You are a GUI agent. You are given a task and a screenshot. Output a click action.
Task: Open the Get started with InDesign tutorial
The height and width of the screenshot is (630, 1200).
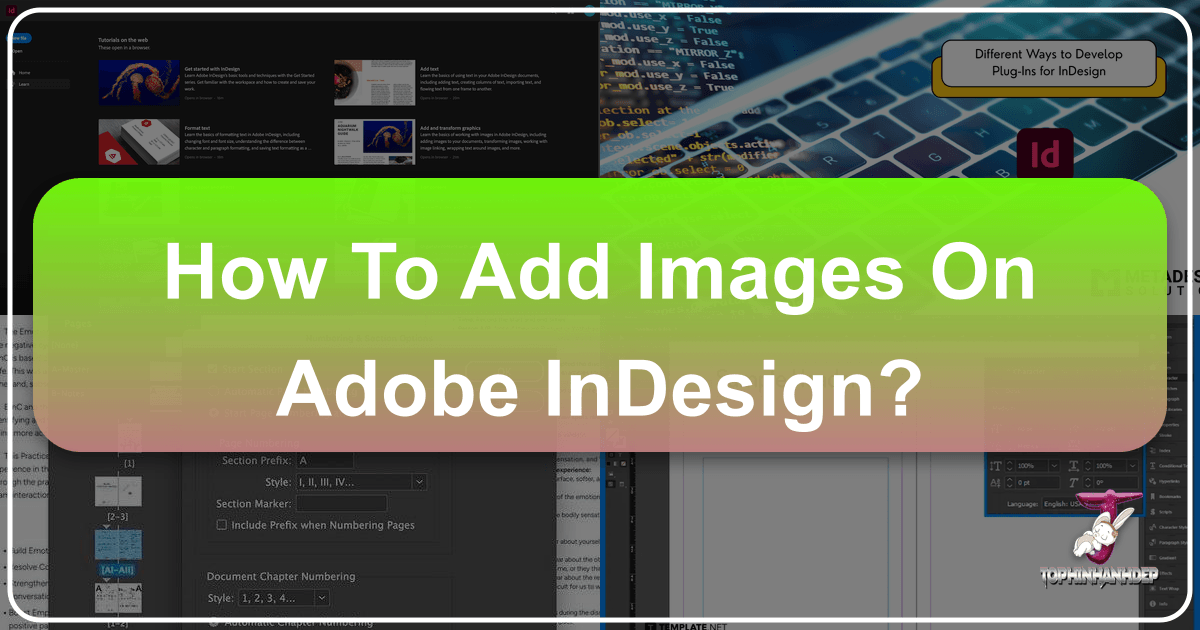tap(139, 83)
